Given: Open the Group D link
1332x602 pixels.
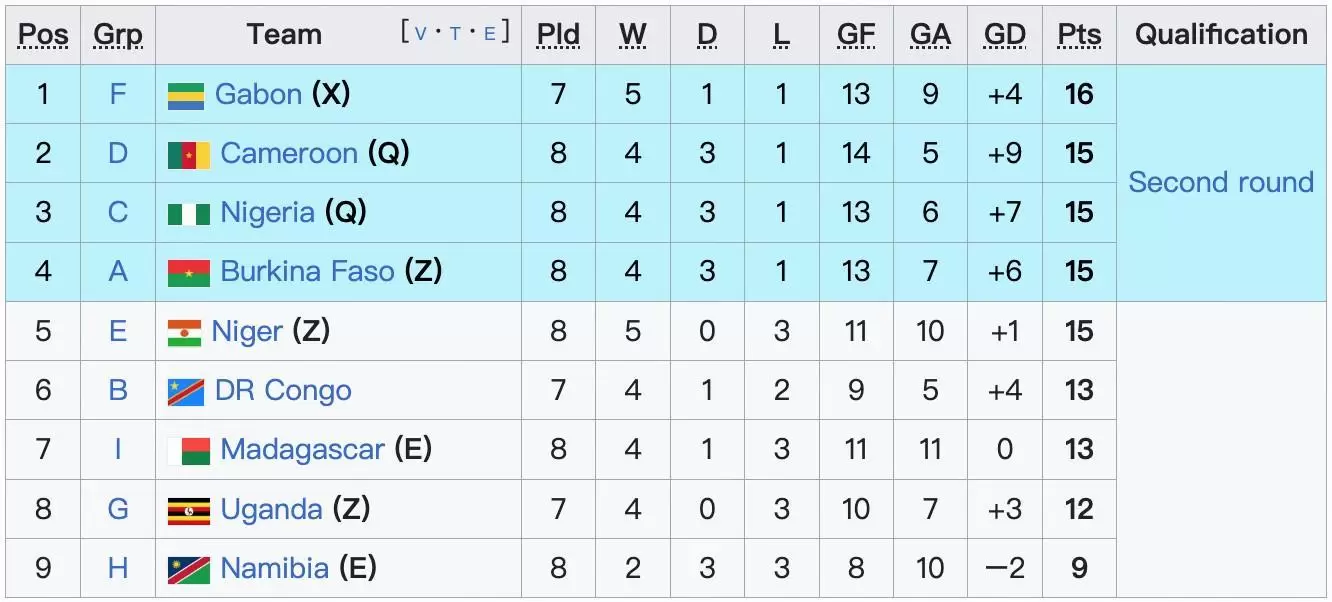Looking at the screenshot, I should 118,153.
